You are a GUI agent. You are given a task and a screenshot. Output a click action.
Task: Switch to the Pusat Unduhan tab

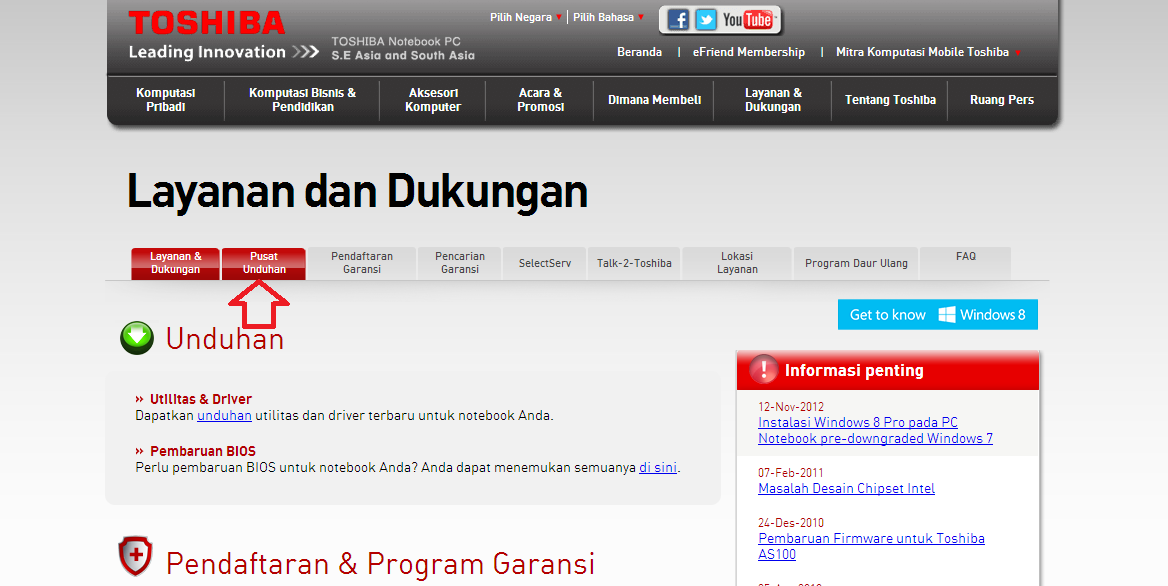coord(264,263)
